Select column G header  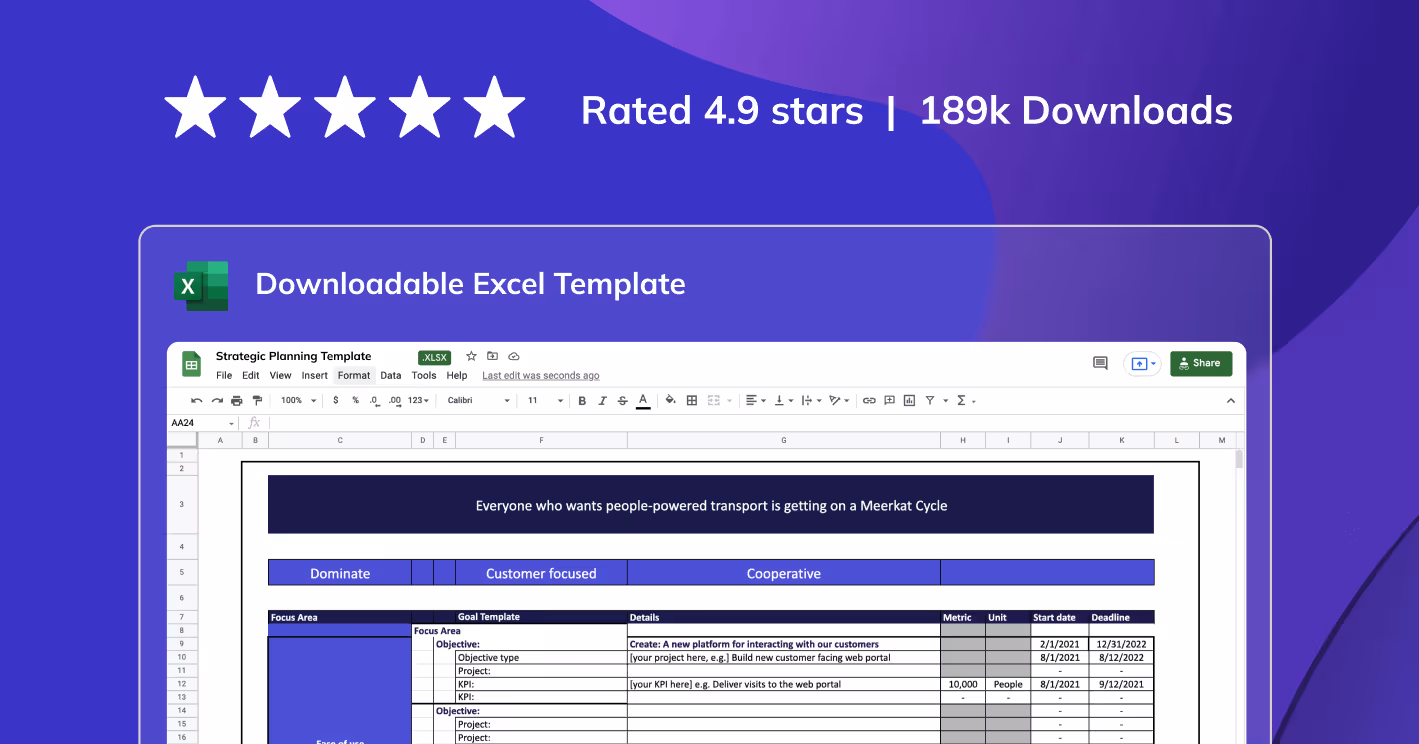pyautogui.click(x=783, y=440)
